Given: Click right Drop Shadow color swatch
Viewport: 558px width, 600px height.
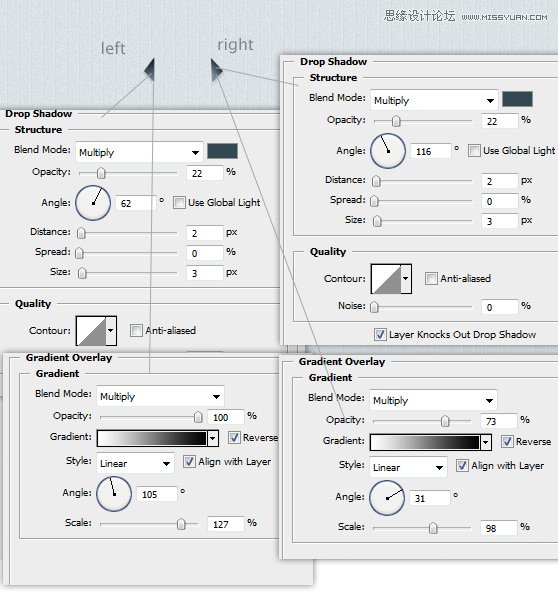Looking at the screenshot, I should coord(517,99).
